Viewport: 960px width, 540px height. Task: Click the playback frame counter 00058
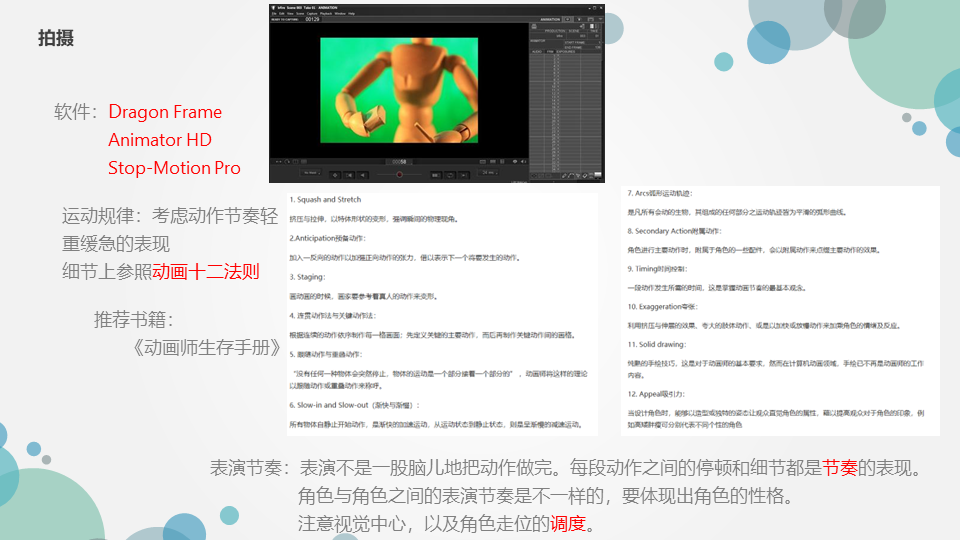point(399,162)
